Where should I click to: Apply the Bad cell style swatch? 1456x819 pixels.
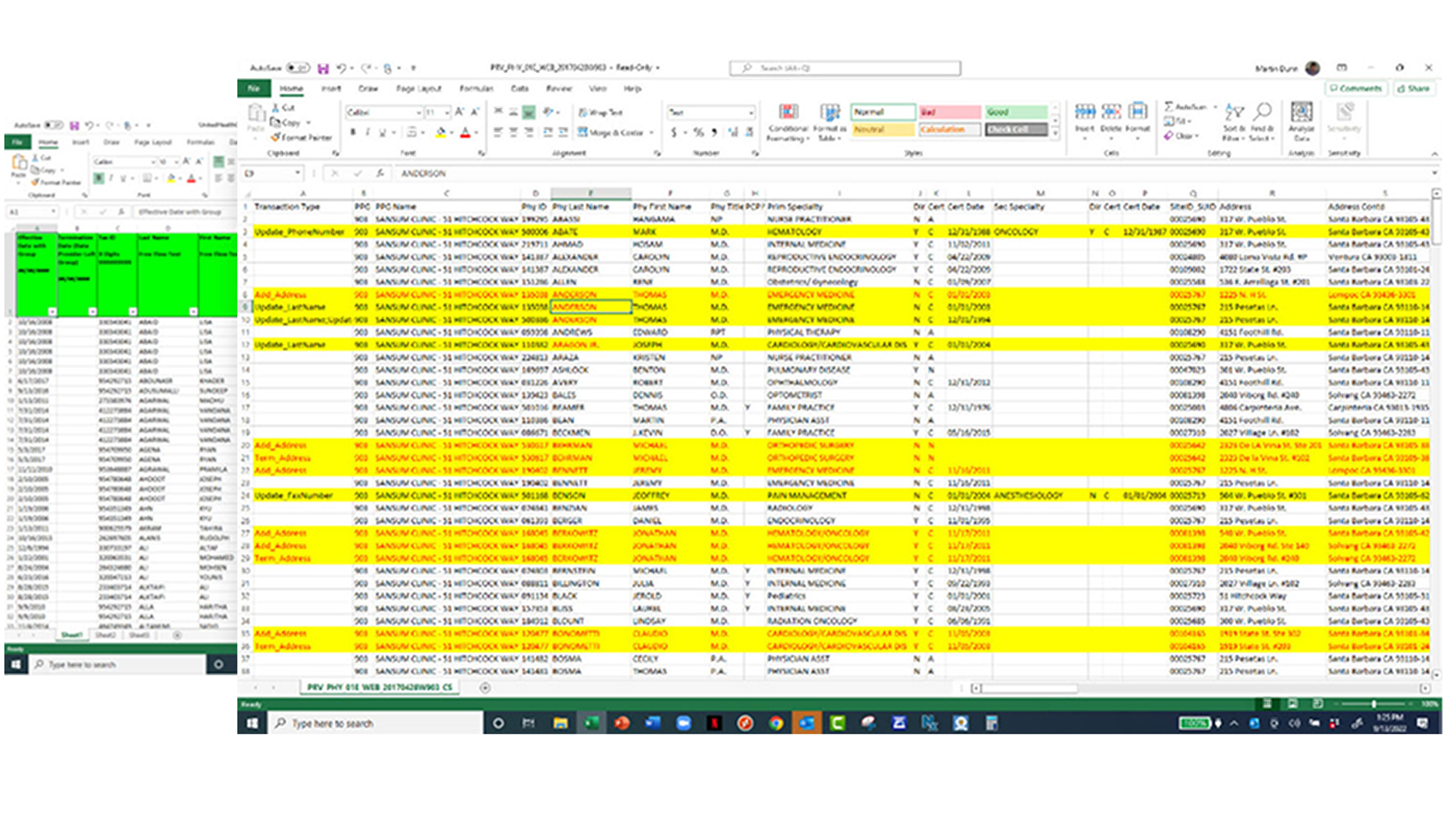[x=949, y=112]
